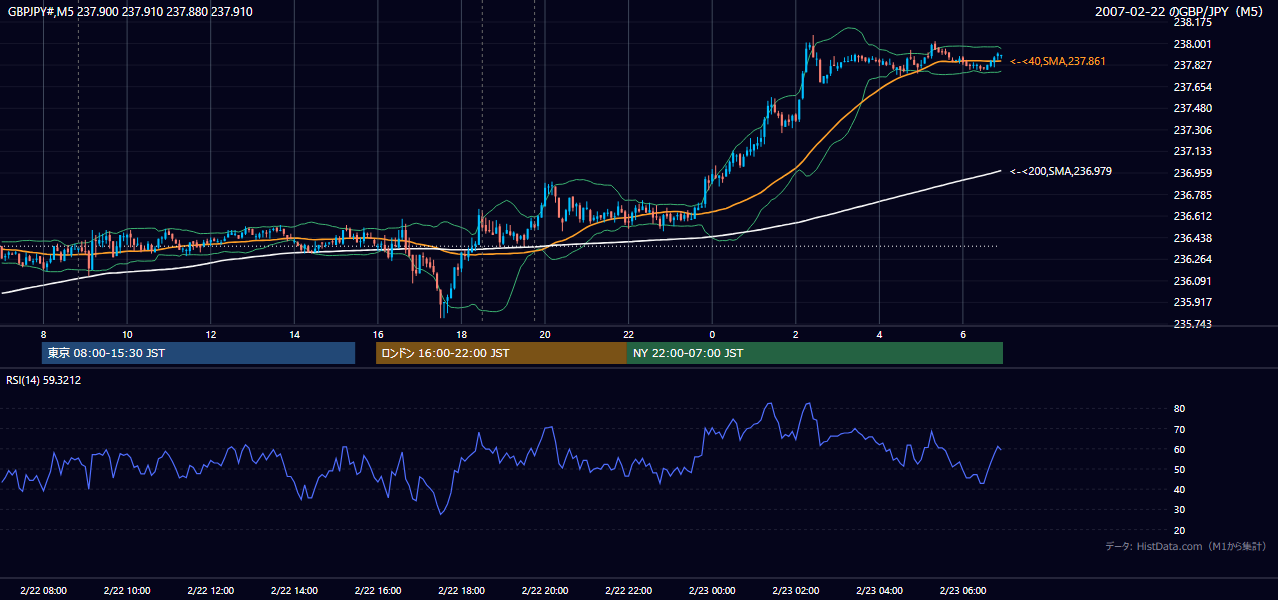Click price axis value 235.743
This screenshot has height=600, width=1278.
1193,324
